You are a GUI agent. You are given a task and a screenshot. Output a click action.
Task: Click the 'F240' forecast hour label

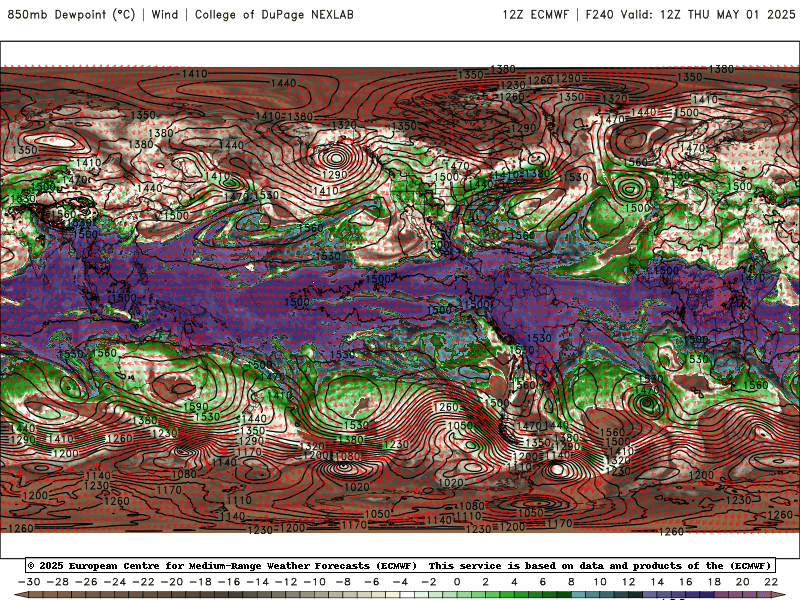click(x=599, y=14)
